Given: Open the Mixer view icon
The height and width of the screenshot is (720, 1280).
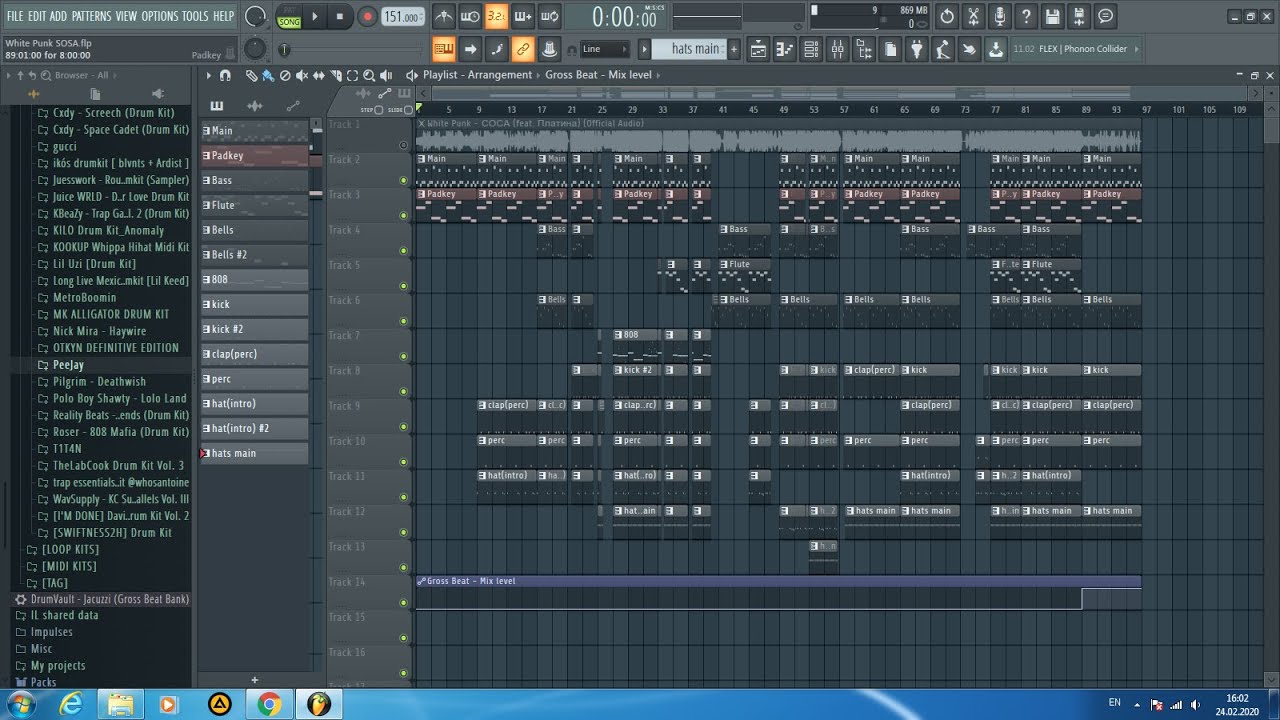Looking at the screenshot, I should 837,49.
